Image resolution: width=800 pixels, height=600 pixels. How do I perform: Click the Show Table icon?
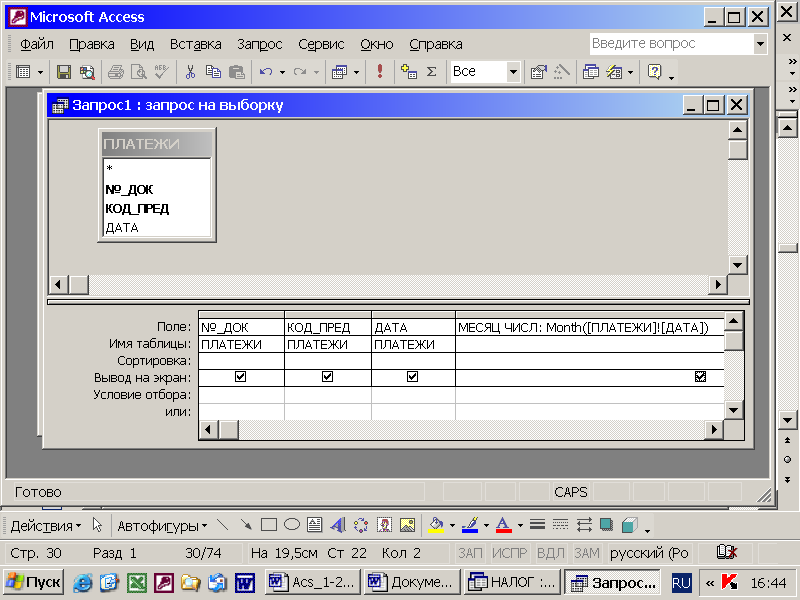point(409,72)
